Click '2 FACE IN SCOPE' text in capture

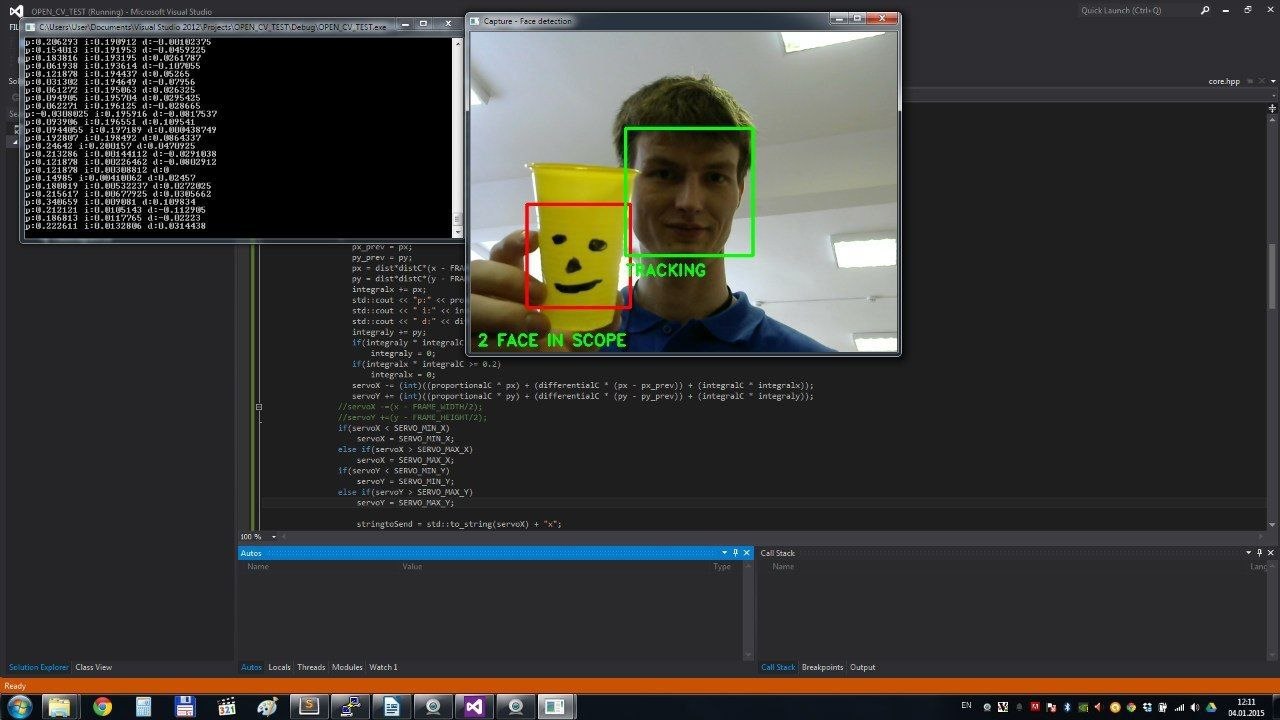[x=552, y=340]
